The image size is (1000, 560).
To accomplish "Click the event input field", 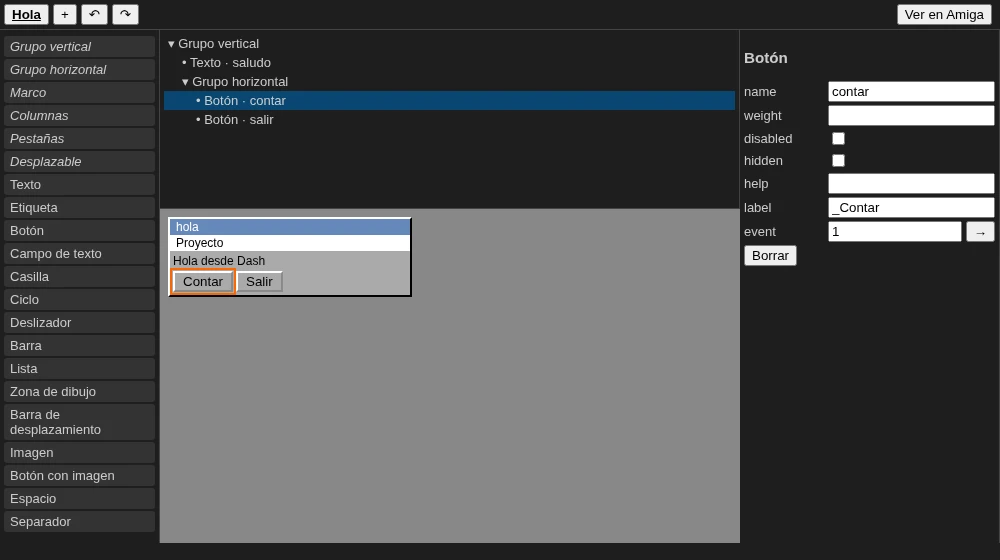I will [x=894, y=232].
